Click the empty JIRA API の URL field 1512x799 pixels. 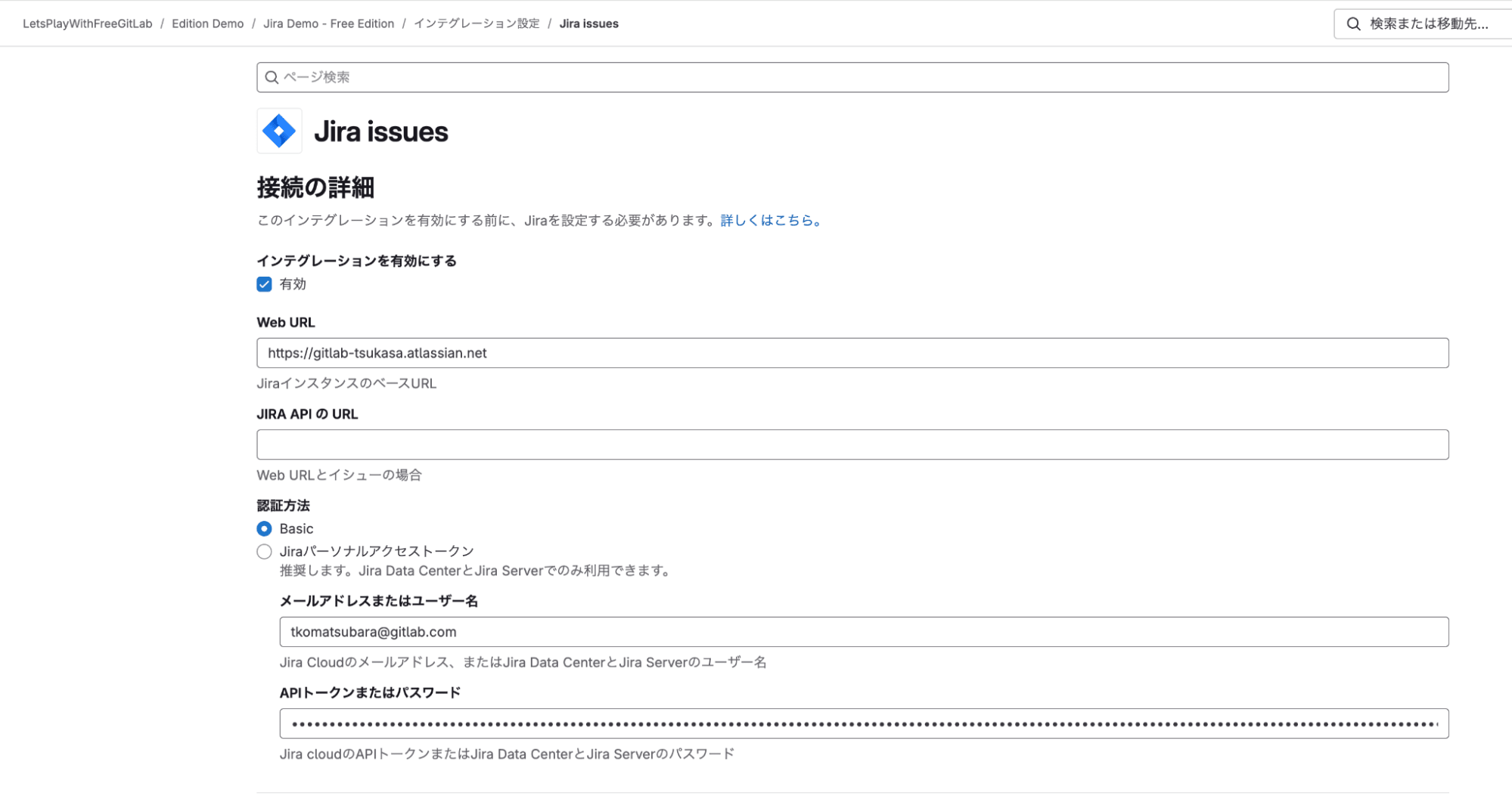tap(852, 444)
